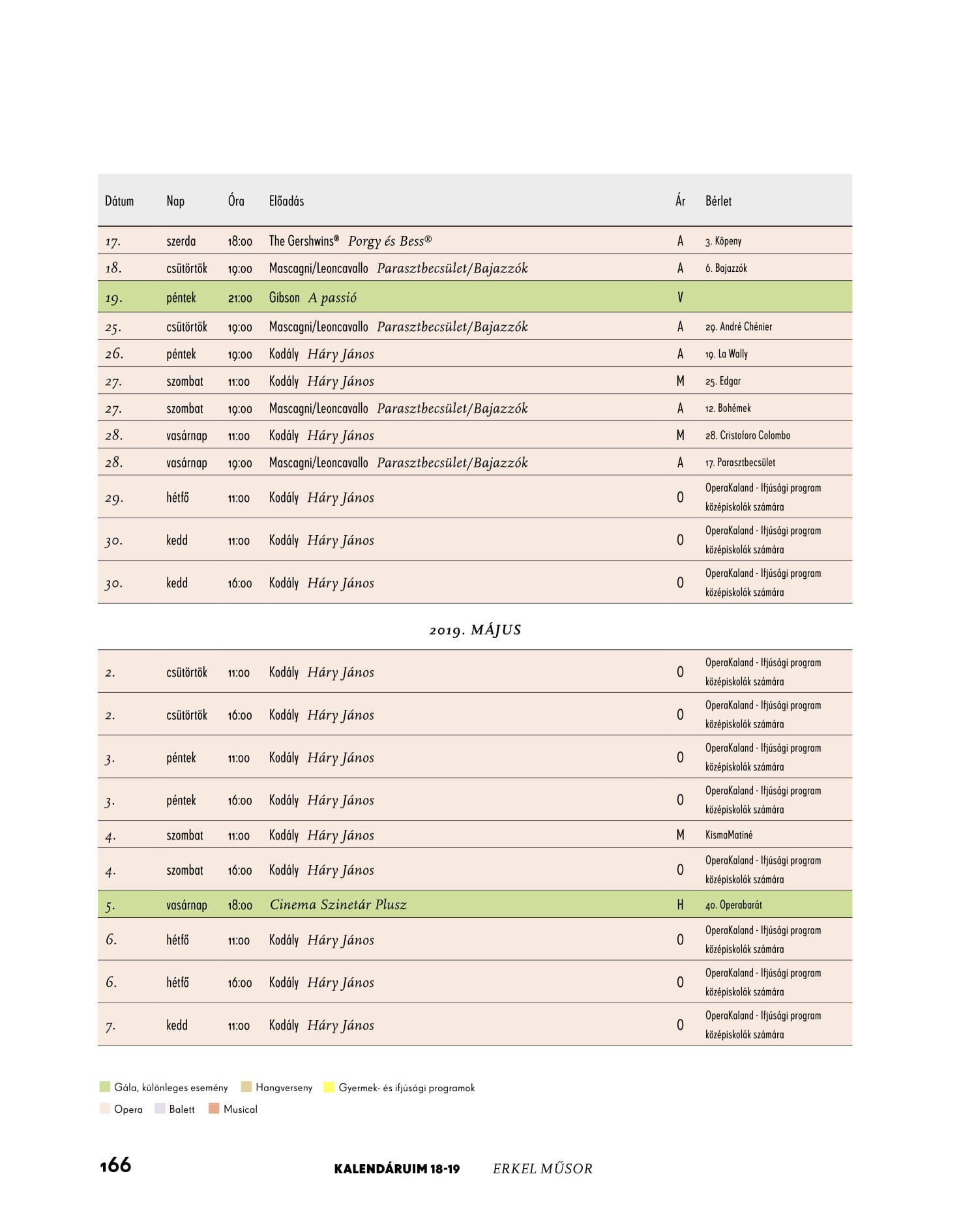Click the pink Opera legend swatch
Screen dimensions: 976x1232
point(105,1108)
